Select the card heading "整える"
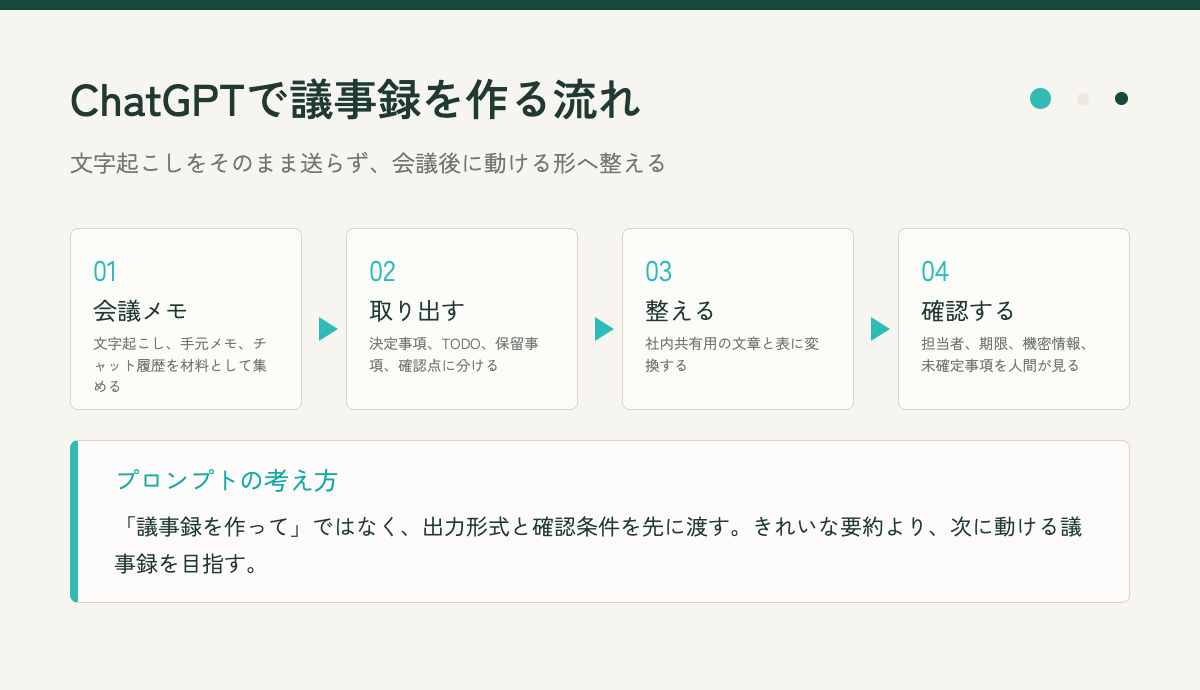 tap(680, 310)
